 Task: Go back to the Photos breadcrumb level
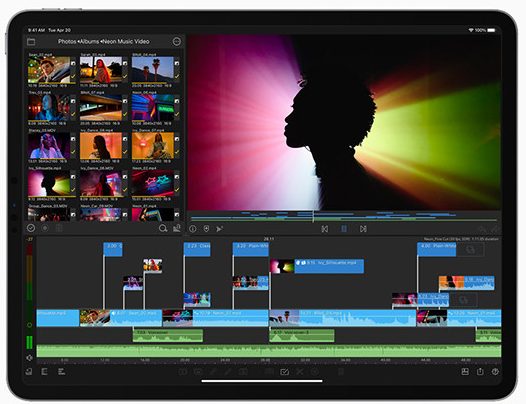(67, 42)
